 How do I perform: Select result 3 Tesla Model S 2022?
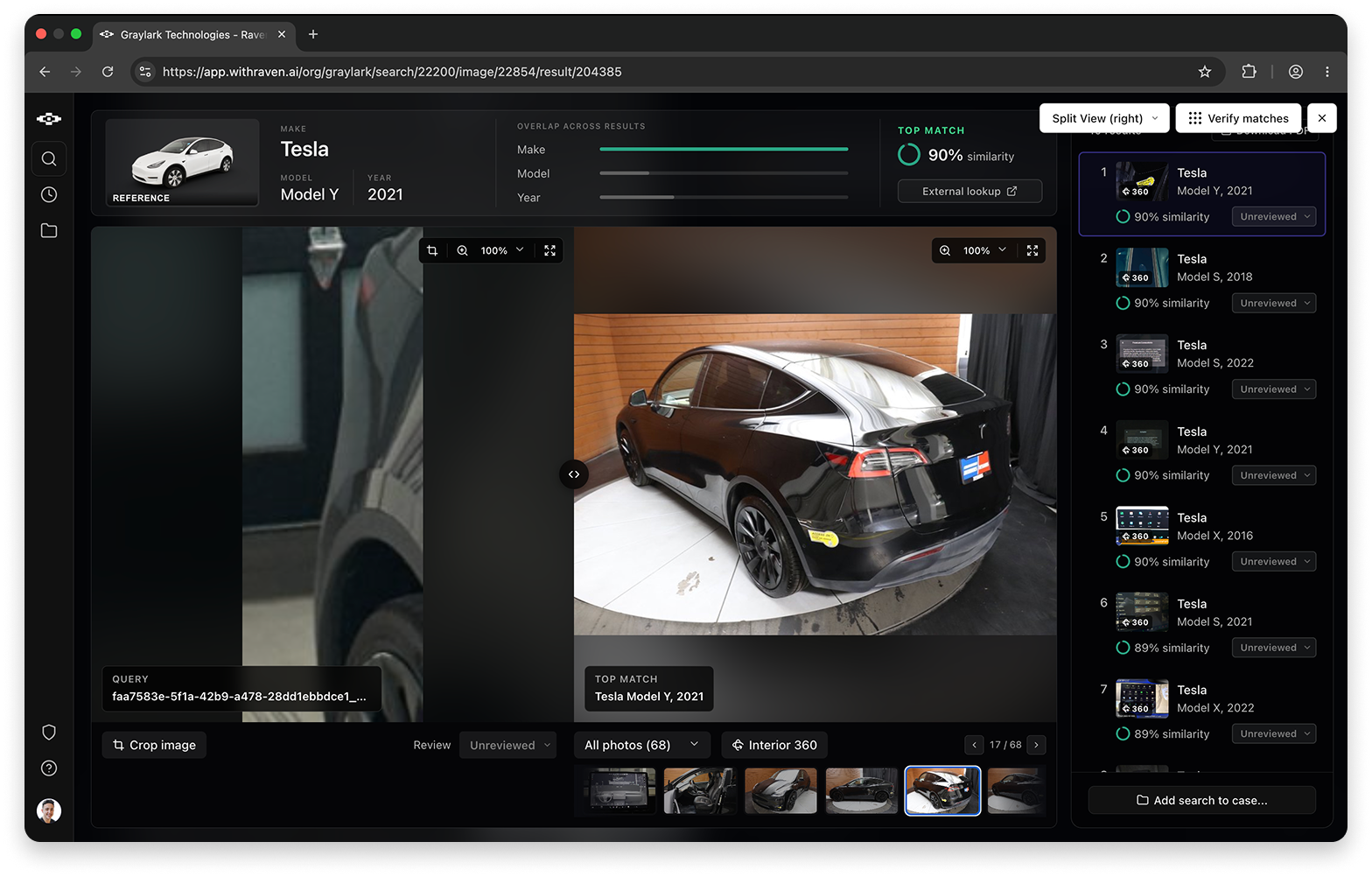(x=1202, y=367)
